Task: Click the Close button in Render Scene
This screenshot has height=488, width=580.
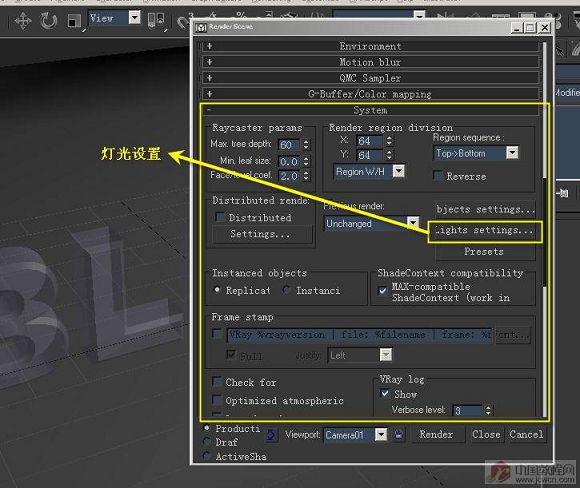Action: point(486,434)
